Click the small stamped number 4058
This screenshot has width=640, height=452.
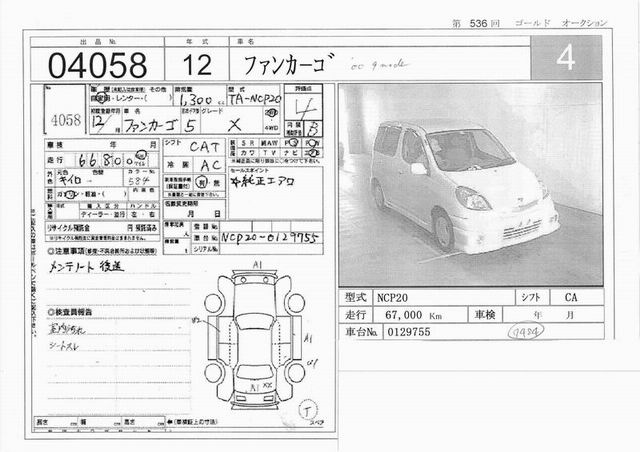(x=66, y=120)
